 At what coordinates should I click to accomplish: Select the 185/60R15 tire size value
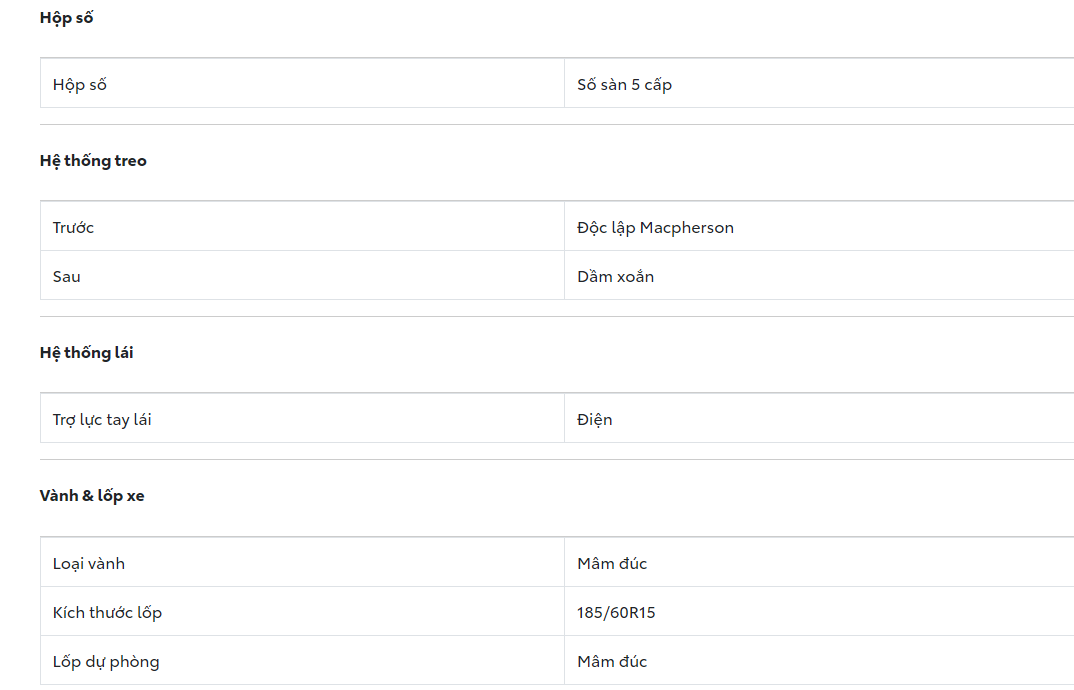click(616, 613)
